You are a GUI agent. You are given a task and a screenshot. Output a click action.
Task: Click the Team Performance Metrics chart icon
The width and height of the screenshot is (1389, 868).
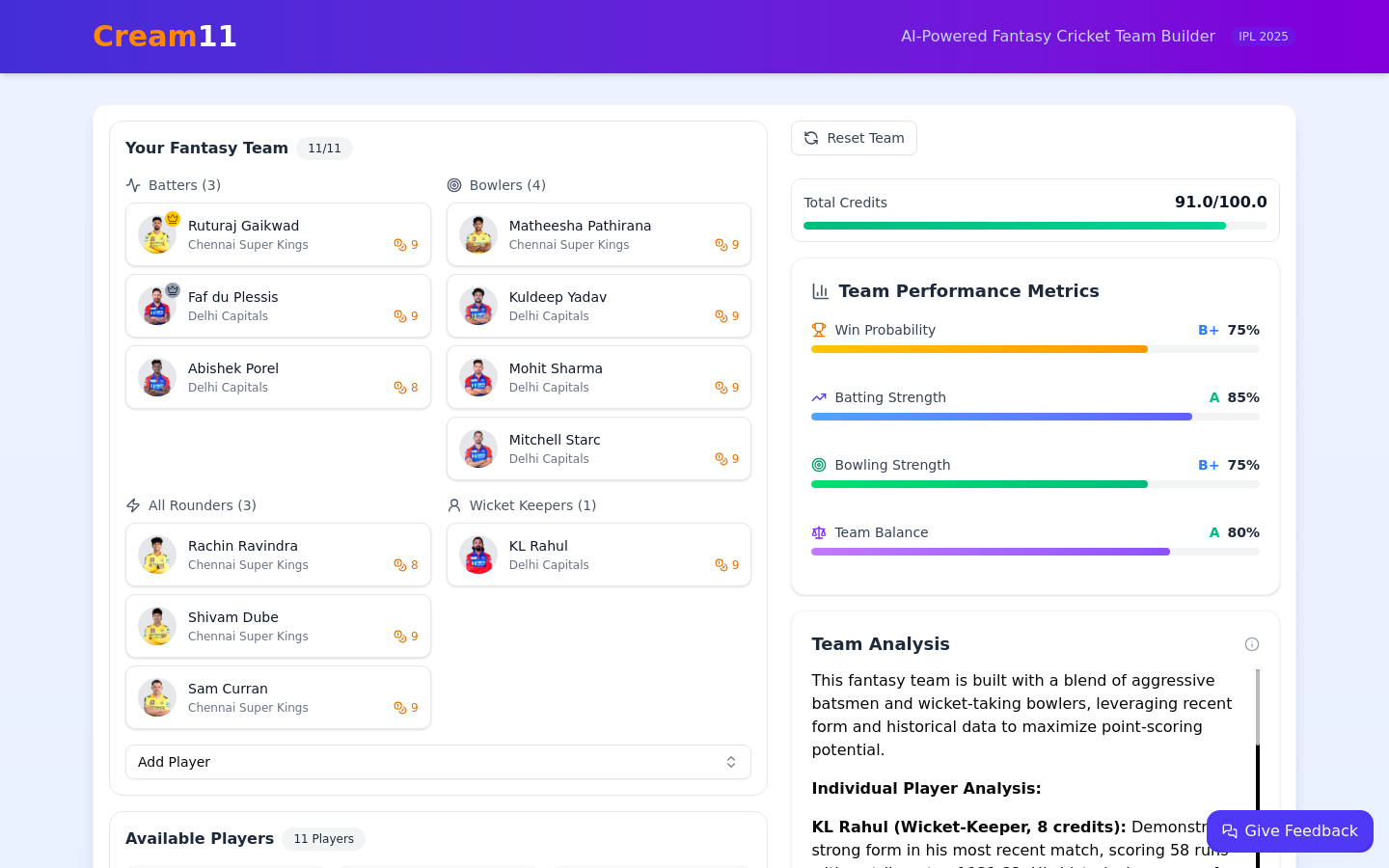[821, 291]
